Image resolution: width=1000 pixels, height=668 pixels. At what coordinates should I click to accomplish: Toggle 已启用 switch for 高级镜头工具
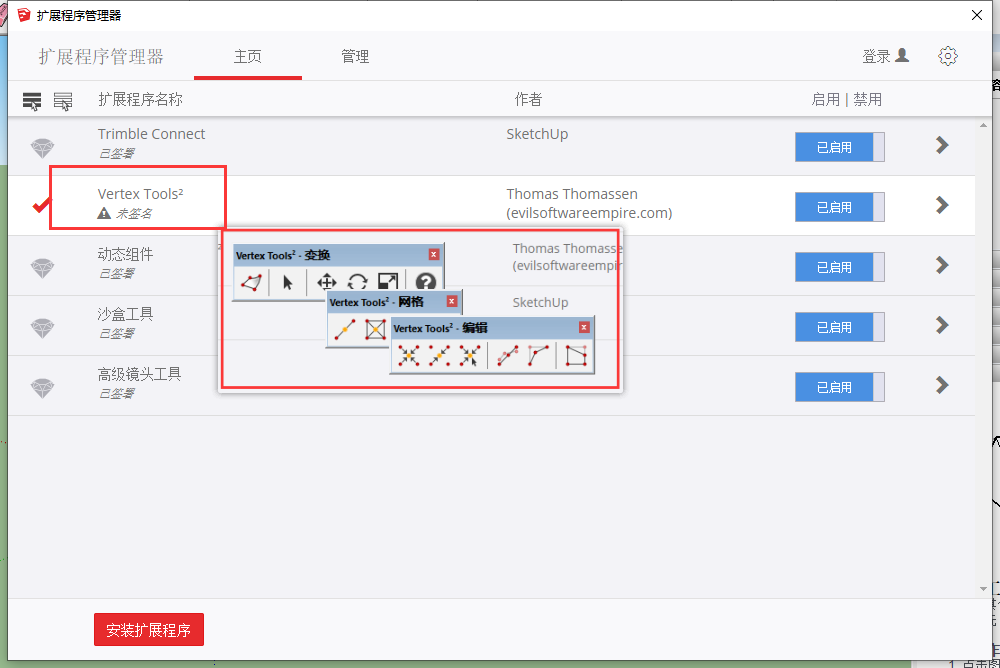839,387
